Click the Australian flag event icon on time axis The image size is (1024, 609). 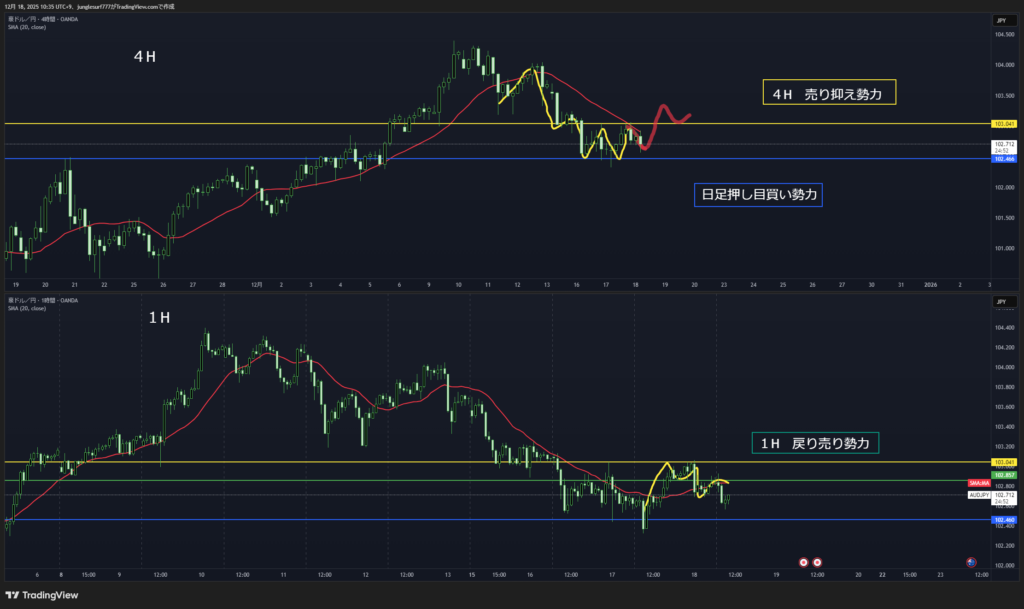click(x=970, y=562)
